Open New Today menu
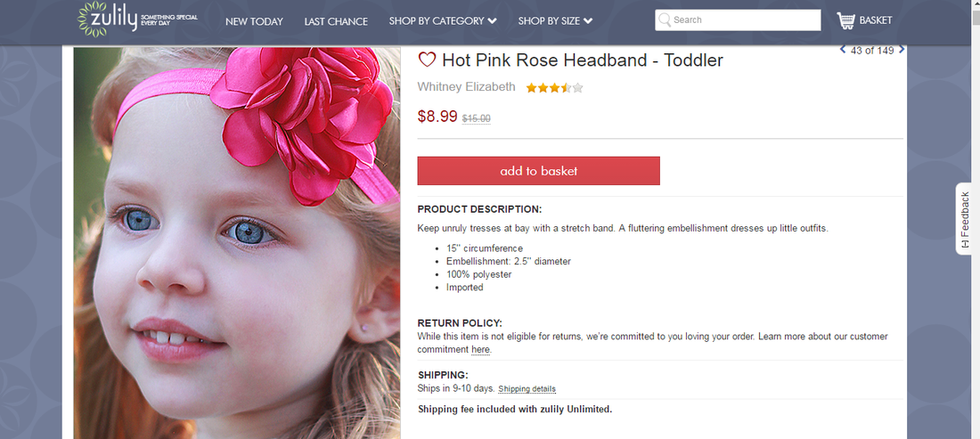The width and height of the screenshot is (980, 439). pyautogui.click(x=254, y=21)
